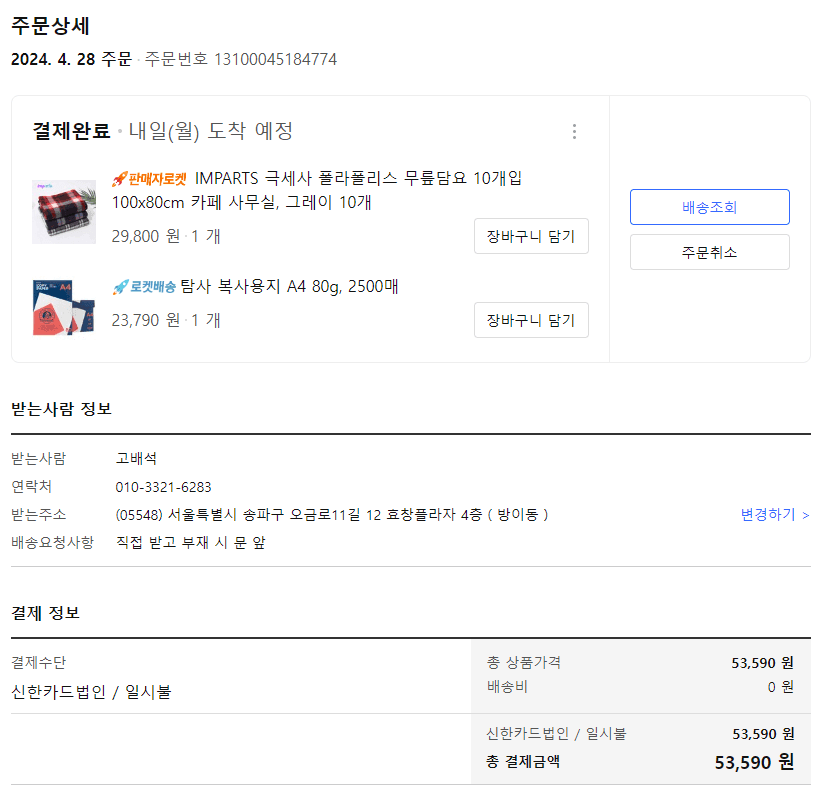Viewport: 820px width, 792px height.
Task: Click the 배송조회 shipment tracking button
Action: [x=709, y=206]
